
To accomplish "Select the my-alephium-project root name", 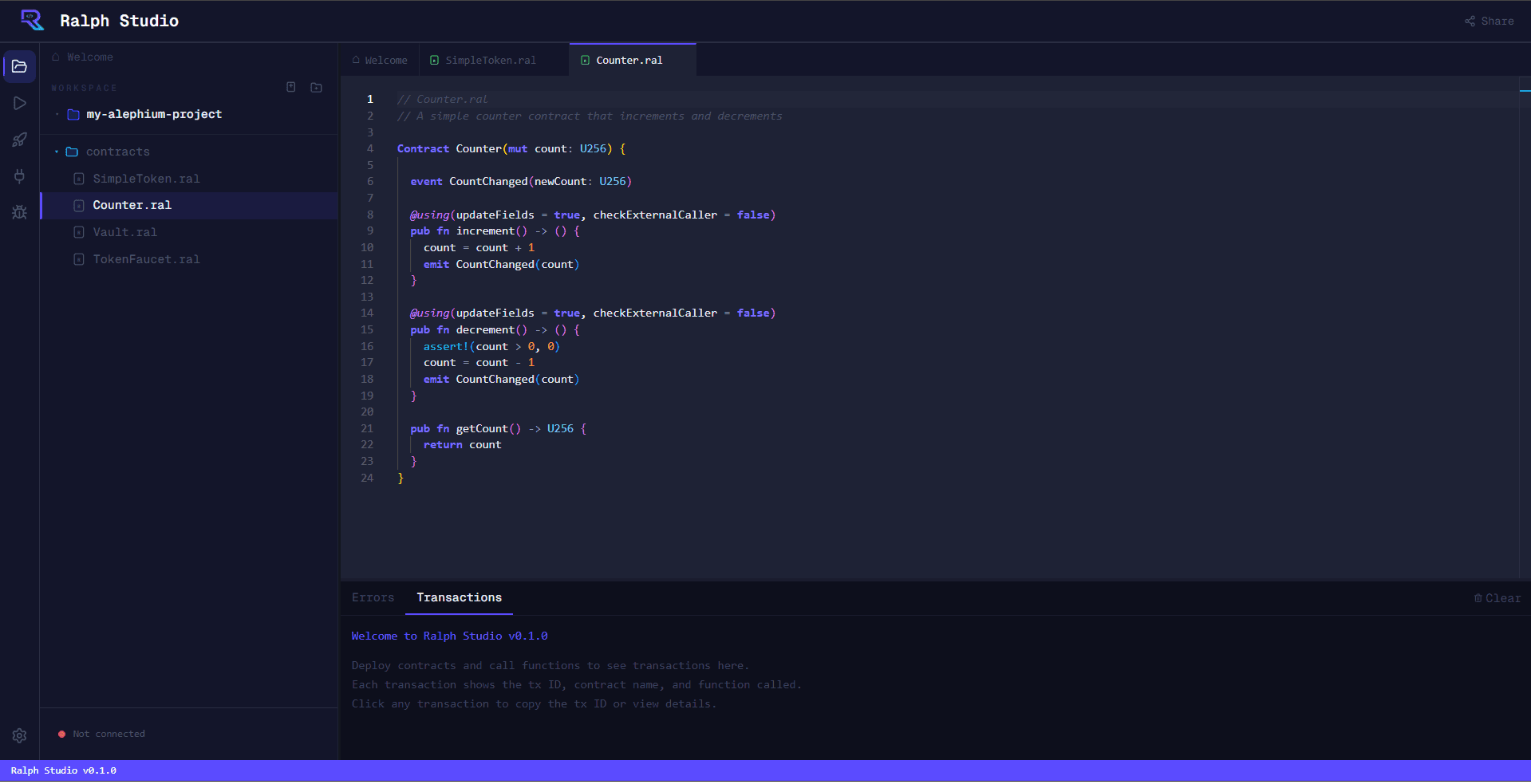I will 154,114.
